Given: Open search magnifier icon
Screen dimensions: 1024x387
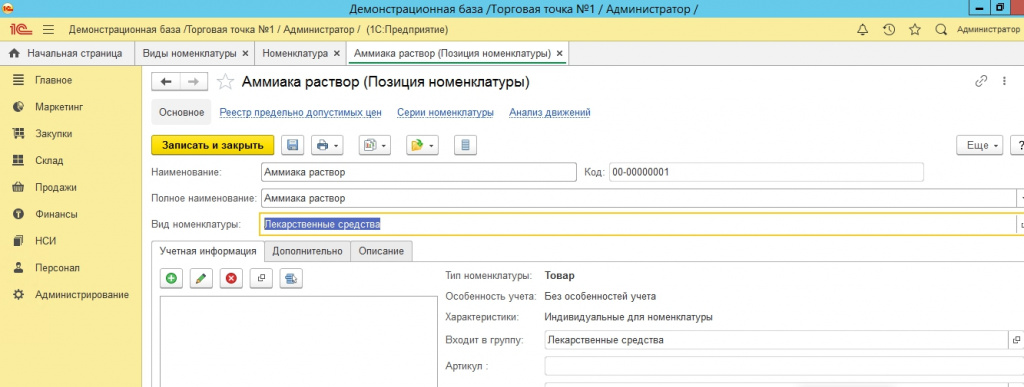Looking at the screenshot, I should (x=941, y=29).
